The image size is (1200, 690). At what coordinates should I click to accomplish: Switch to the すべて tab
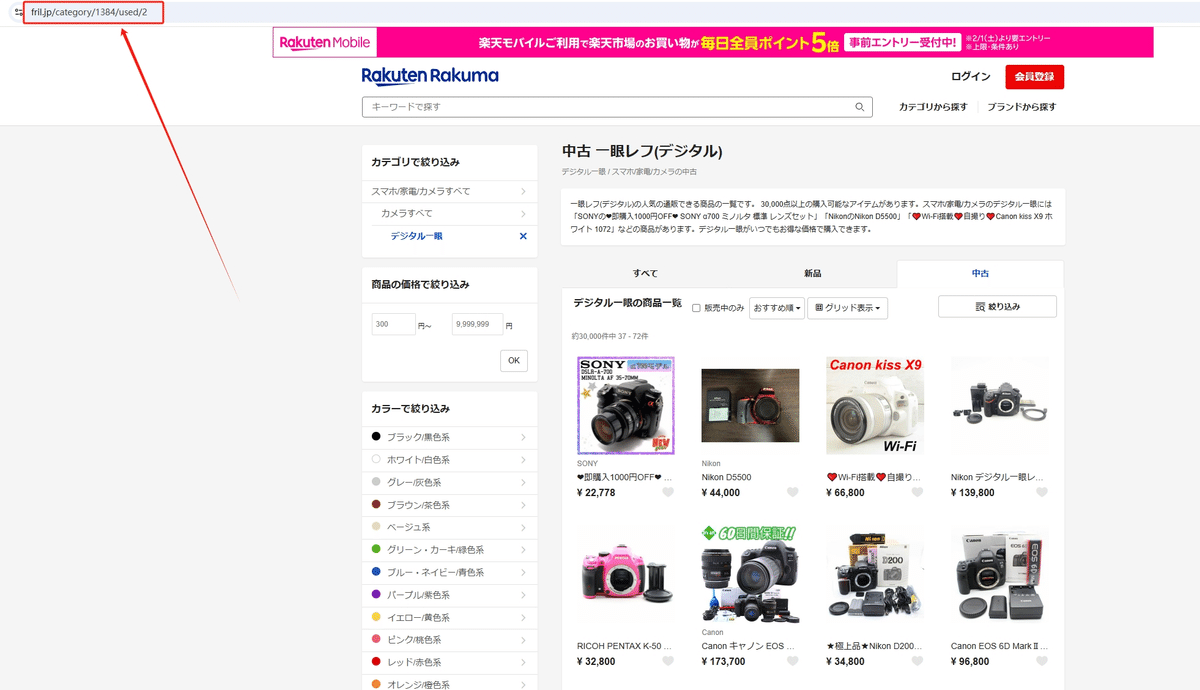coord(645,273)
